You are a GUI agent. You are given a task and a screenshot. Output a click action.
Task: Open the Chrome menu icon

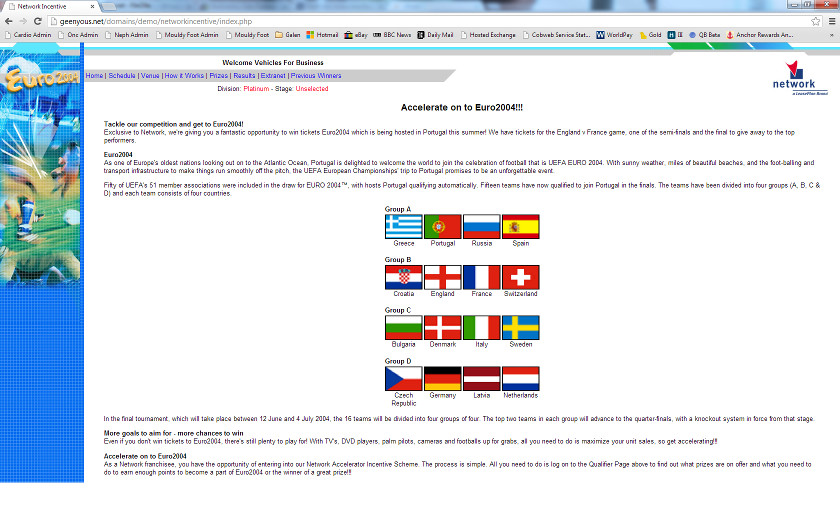[x=832, y=21]
